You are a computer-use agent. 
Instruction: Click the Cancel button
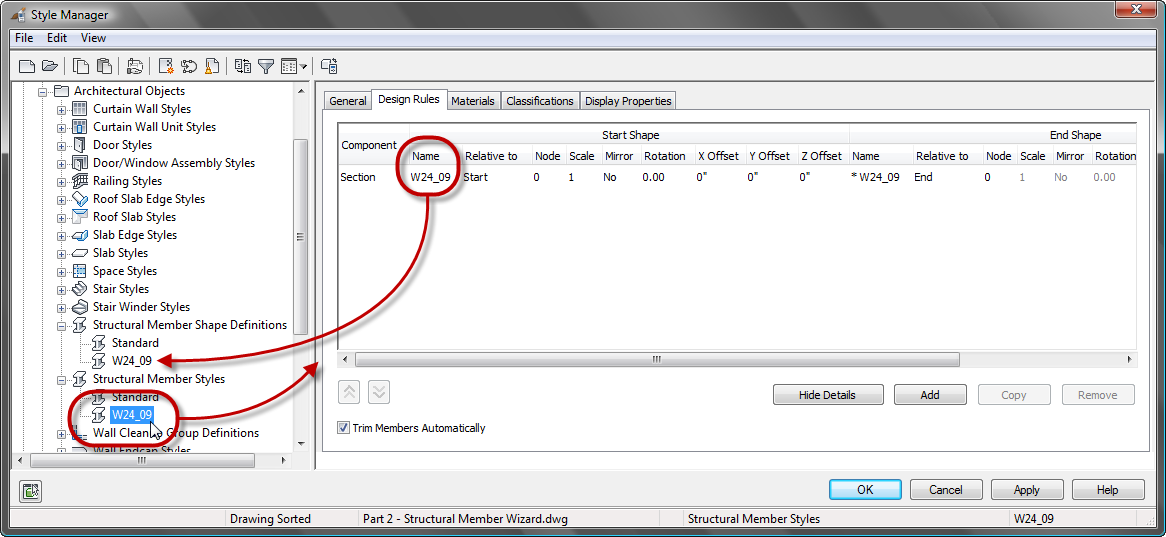946,490
